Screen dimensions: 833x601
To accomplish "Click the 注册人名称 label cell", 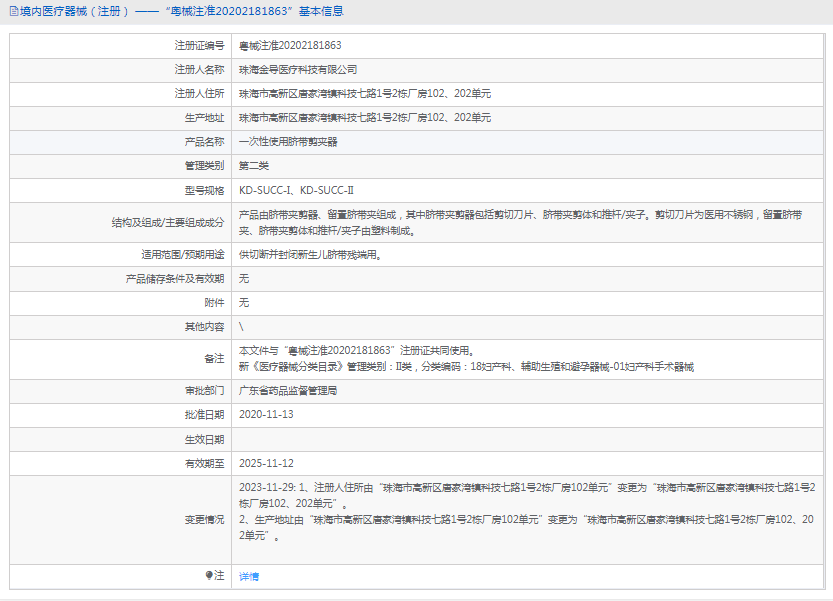I will [x=121, y=70].
